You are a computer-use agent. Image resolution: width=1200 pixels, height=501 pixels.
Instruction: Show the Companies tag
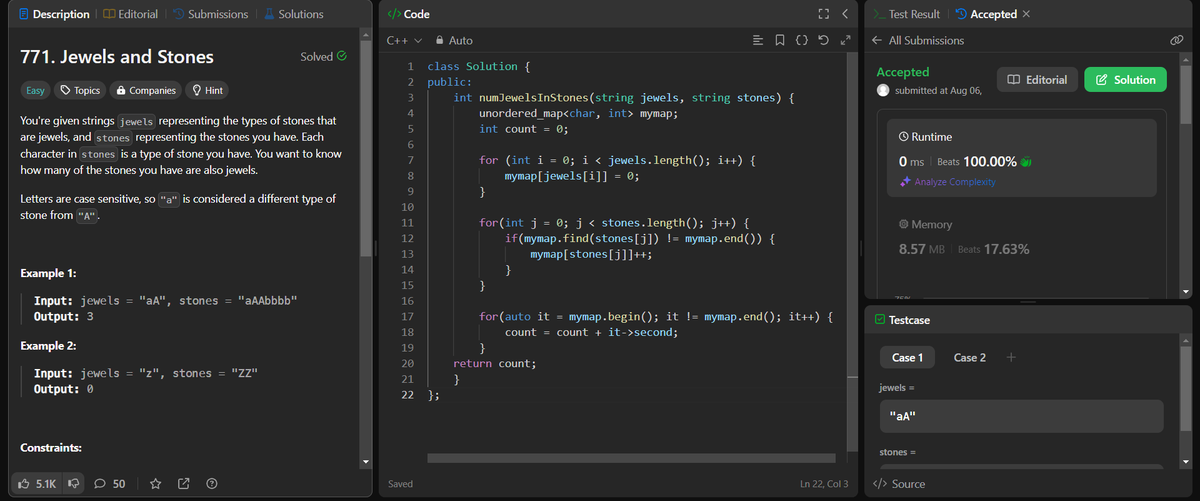147,90
